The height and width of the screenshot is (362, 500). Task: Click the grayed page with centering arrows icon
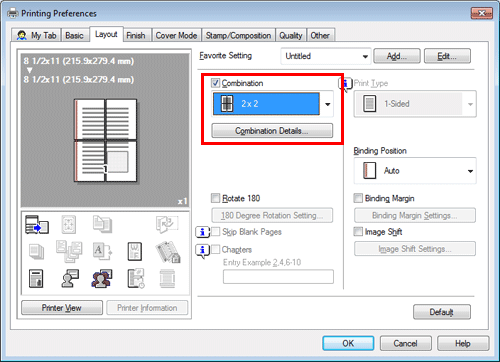(x=69, y=224)
